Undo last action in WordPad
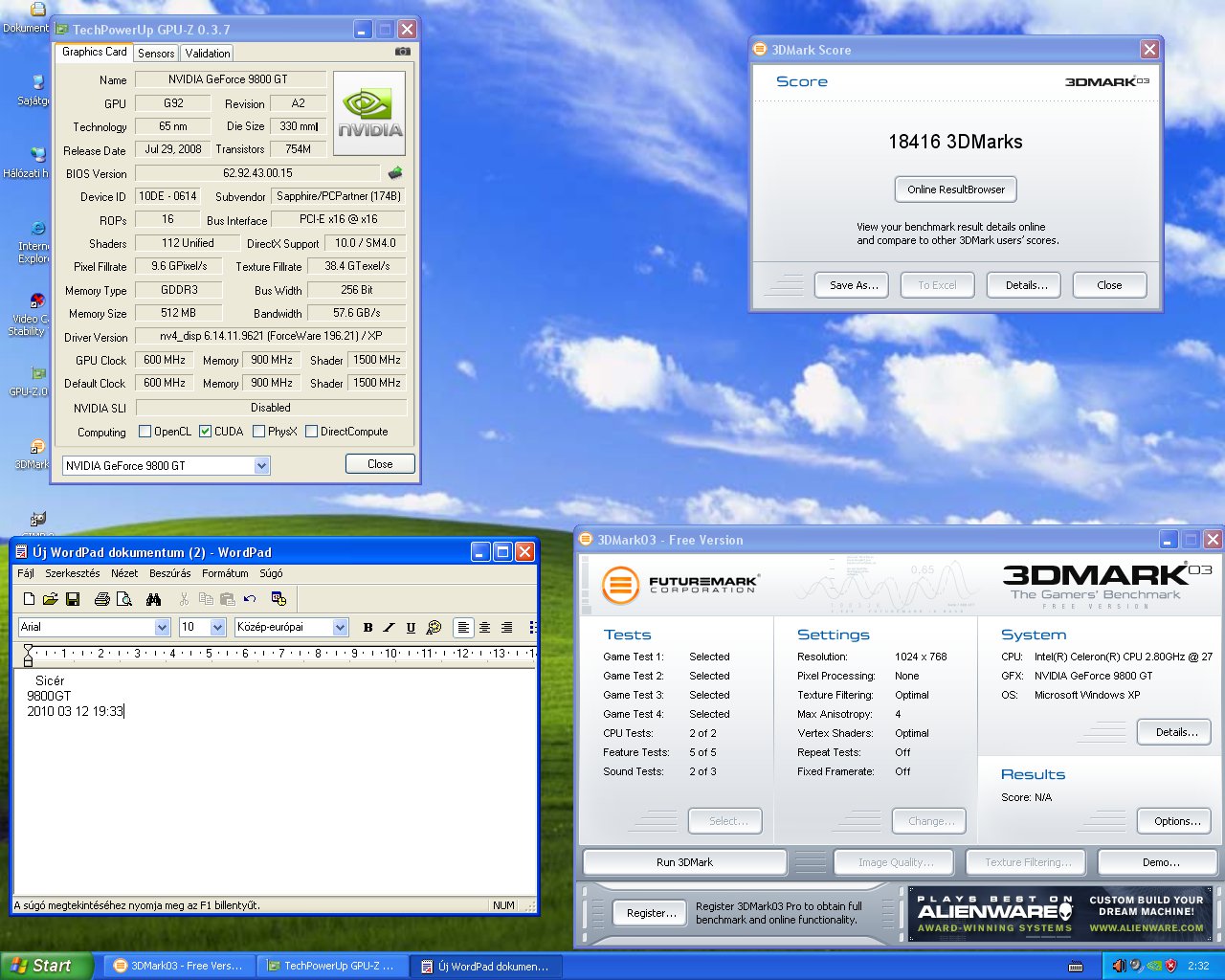This screenshot has height=980, width=1225. pyautogui.click(x=250, y=599)
